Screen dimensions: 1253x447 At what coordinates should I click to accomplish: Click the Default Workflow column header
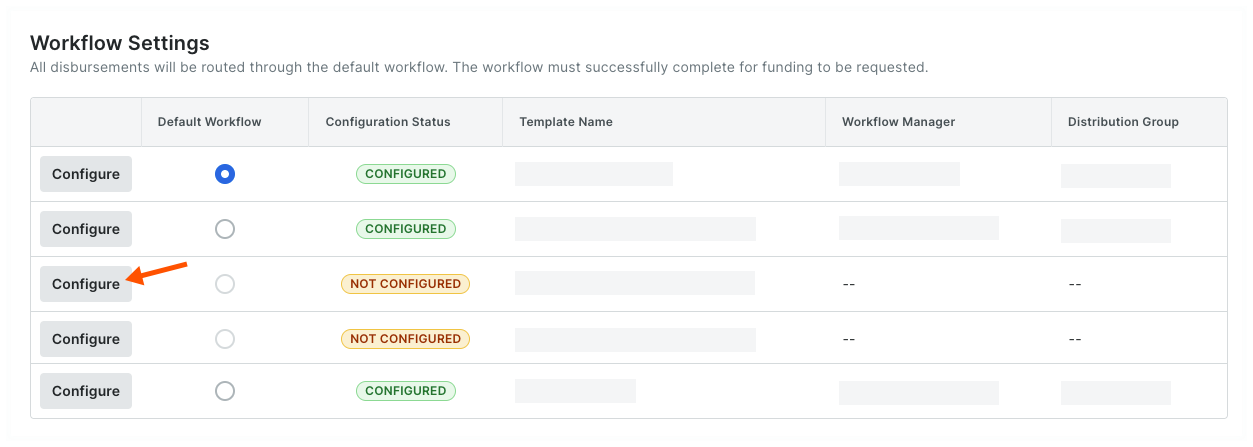click(x=209, y=122)
